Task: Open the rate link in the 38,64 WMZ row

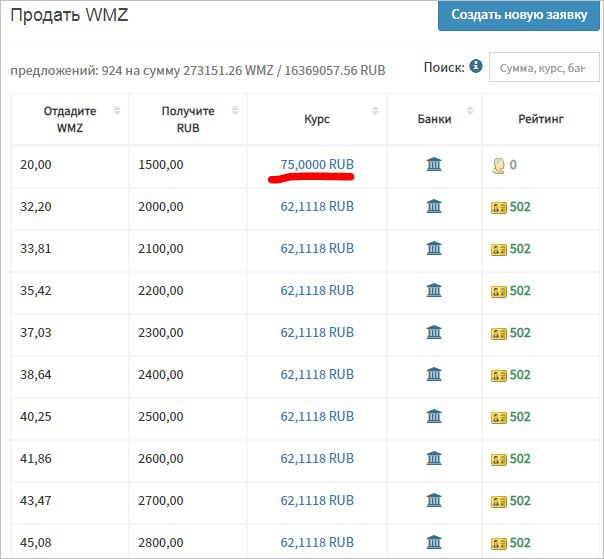Action: [317, 374]
